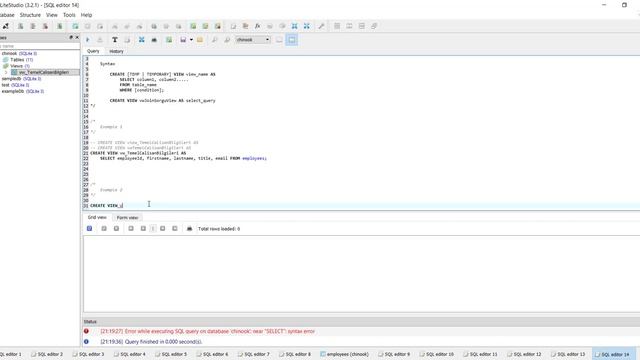The width and height of the screenshot is (640, 360).
Task: Click the SELECT employeeid code line
Action: (183, 158)
